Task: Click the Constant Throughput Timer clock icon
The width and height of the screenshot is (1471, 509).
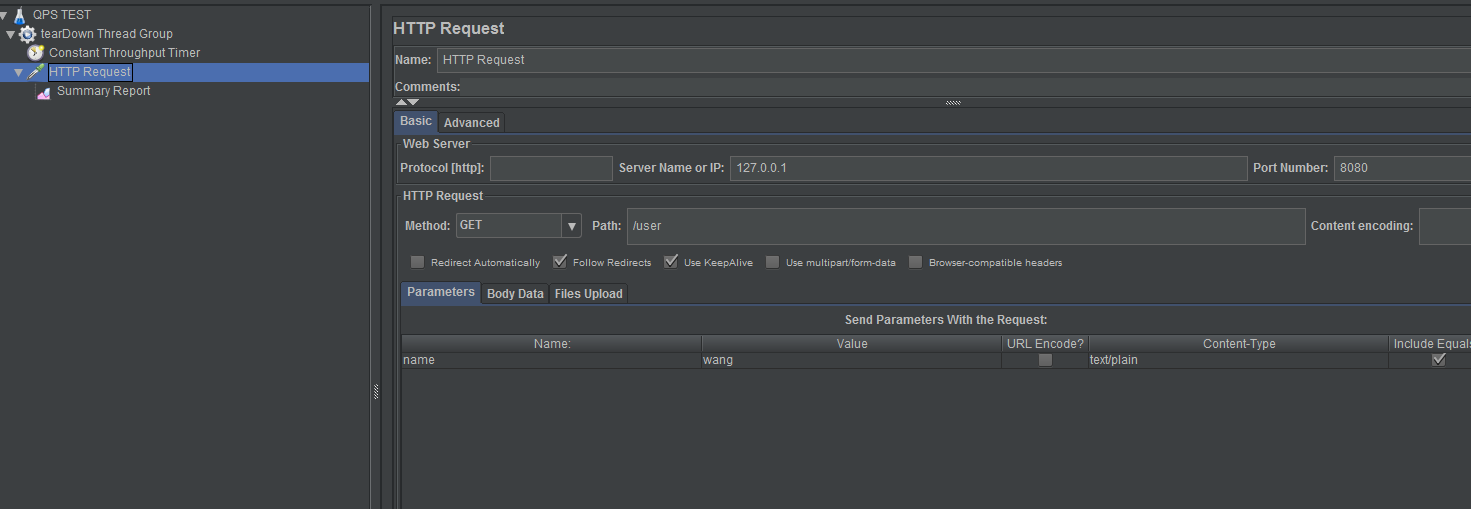Action: pyautogui.click(x=36, y=53)
